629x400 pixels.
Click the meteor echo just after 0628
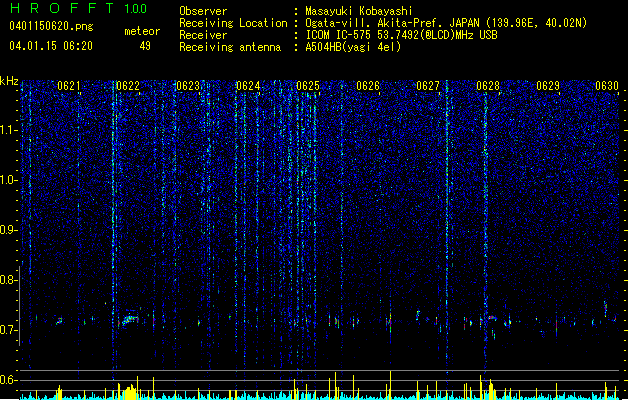(492, 318)
